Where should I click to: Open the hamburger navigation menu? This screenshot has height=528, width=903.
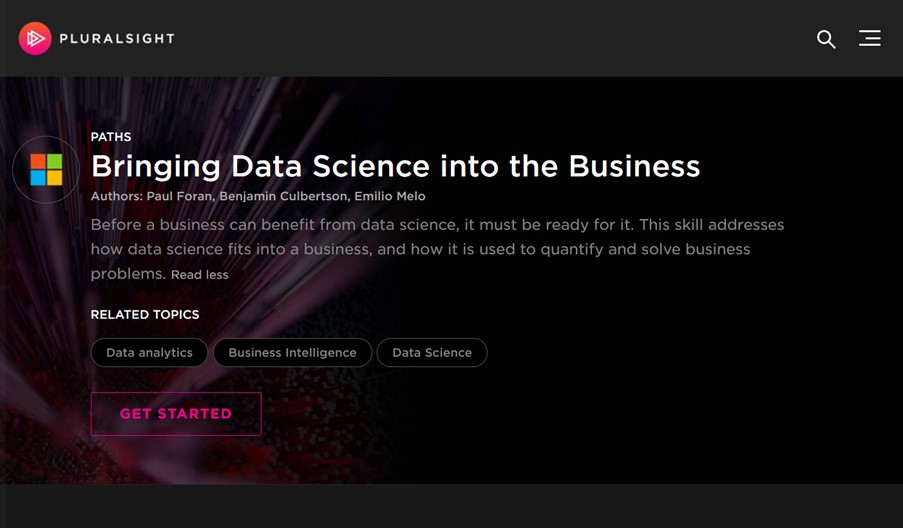tap(869, 38)
